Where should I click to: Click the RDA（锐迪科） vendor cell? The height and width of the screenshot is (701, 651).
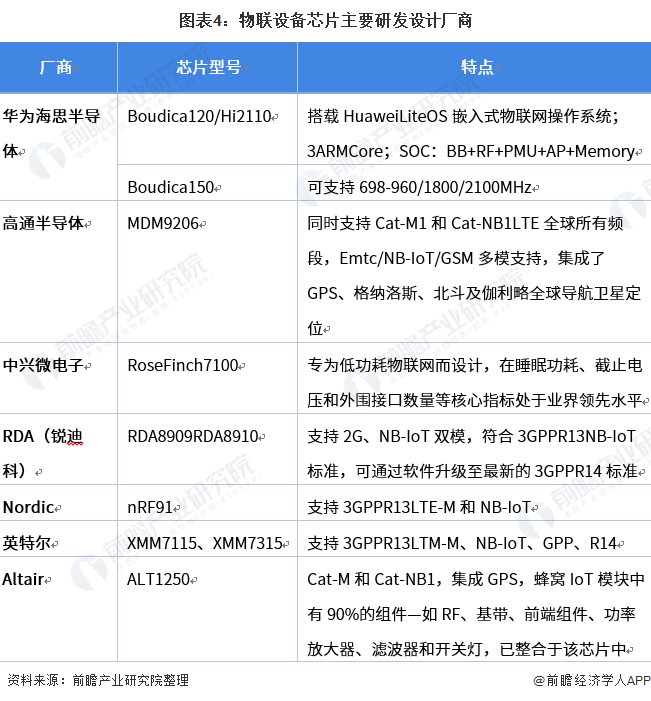[59, 449]
